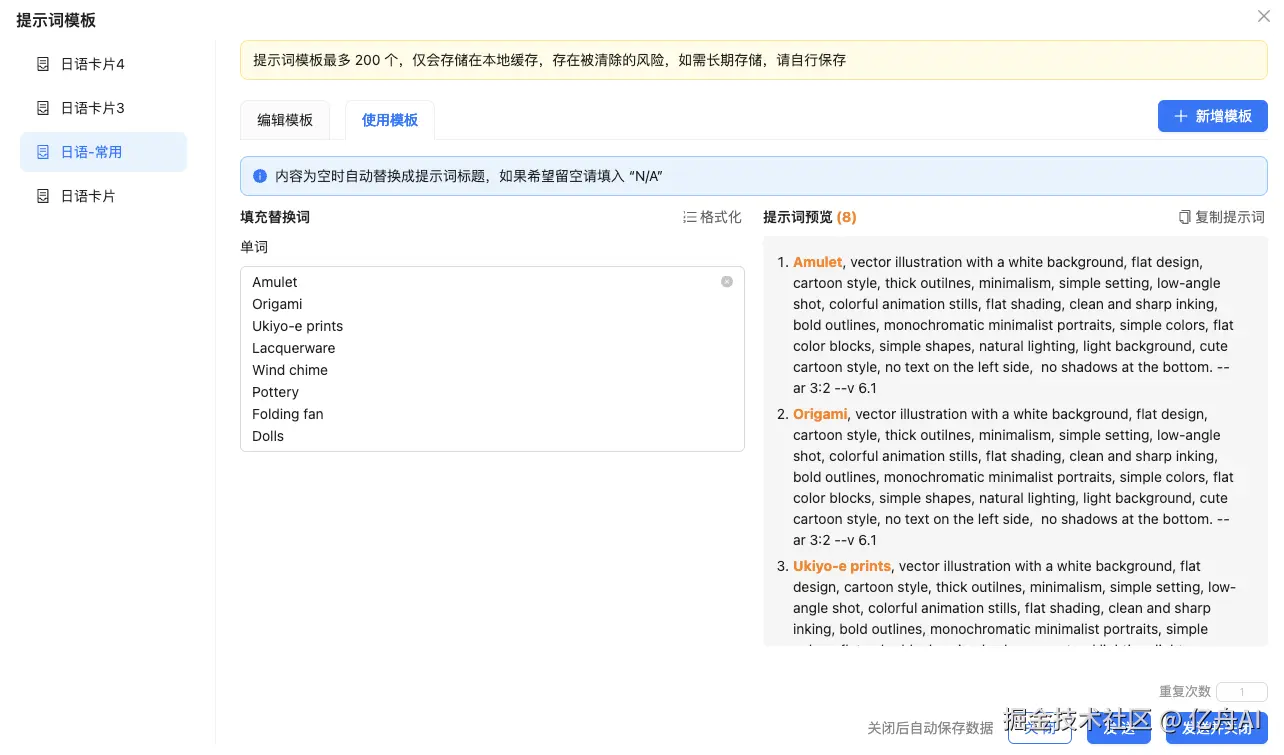
Task: Click the word "Amulet" in the input box
Action: coord(275,282)
